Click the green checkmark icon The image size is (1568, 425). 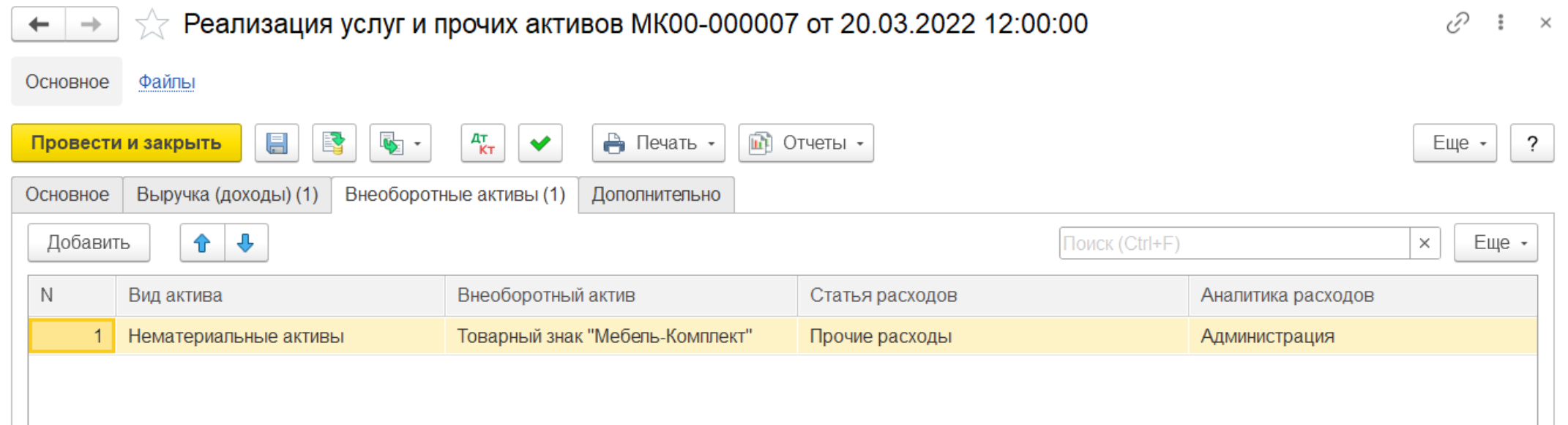[540, 143]
